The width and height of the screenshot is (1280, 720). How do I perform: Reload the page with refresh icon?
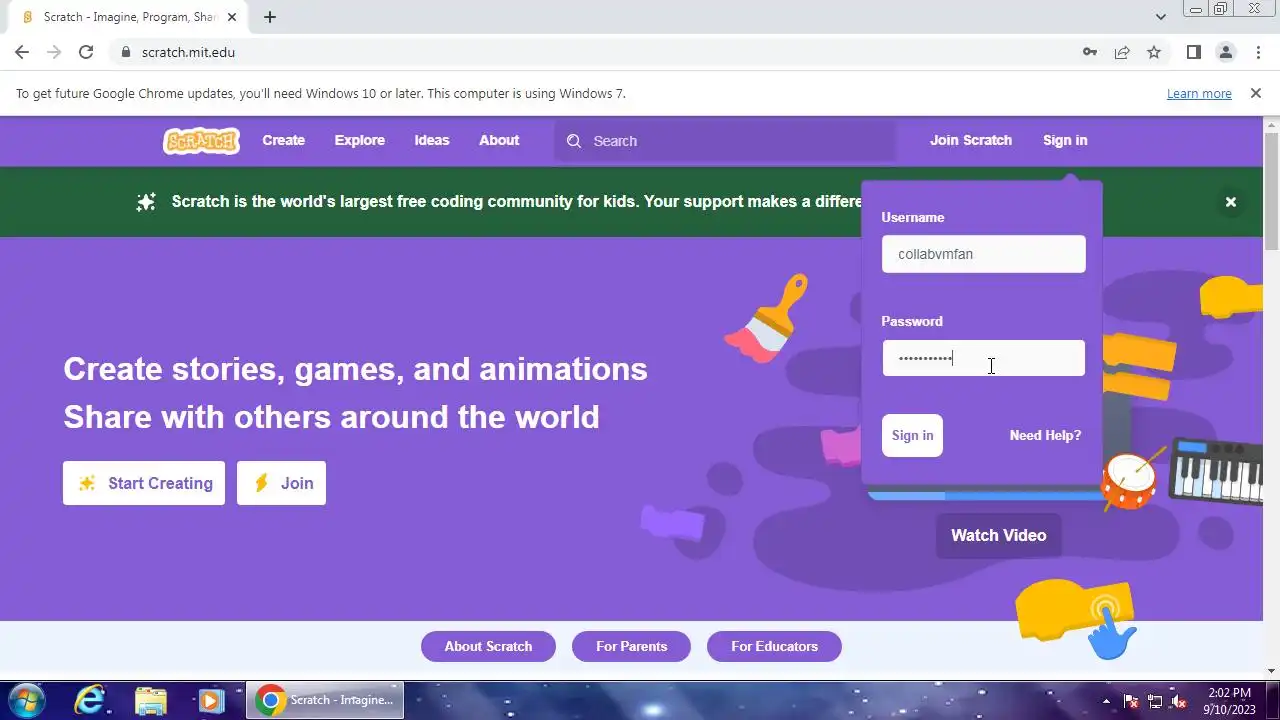[x=86, y=52]
